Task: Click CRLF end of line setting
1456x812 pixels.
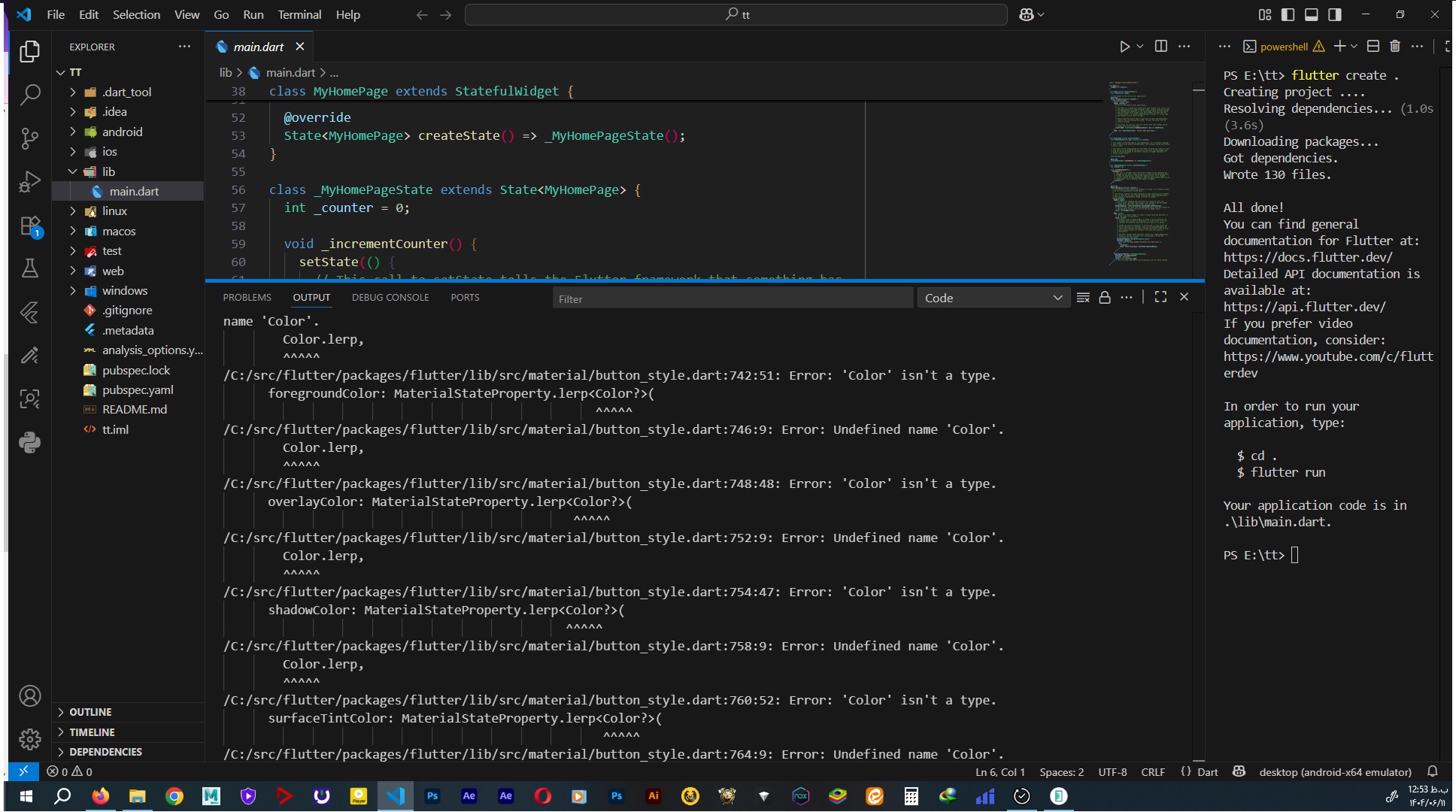Action: 1153,772
